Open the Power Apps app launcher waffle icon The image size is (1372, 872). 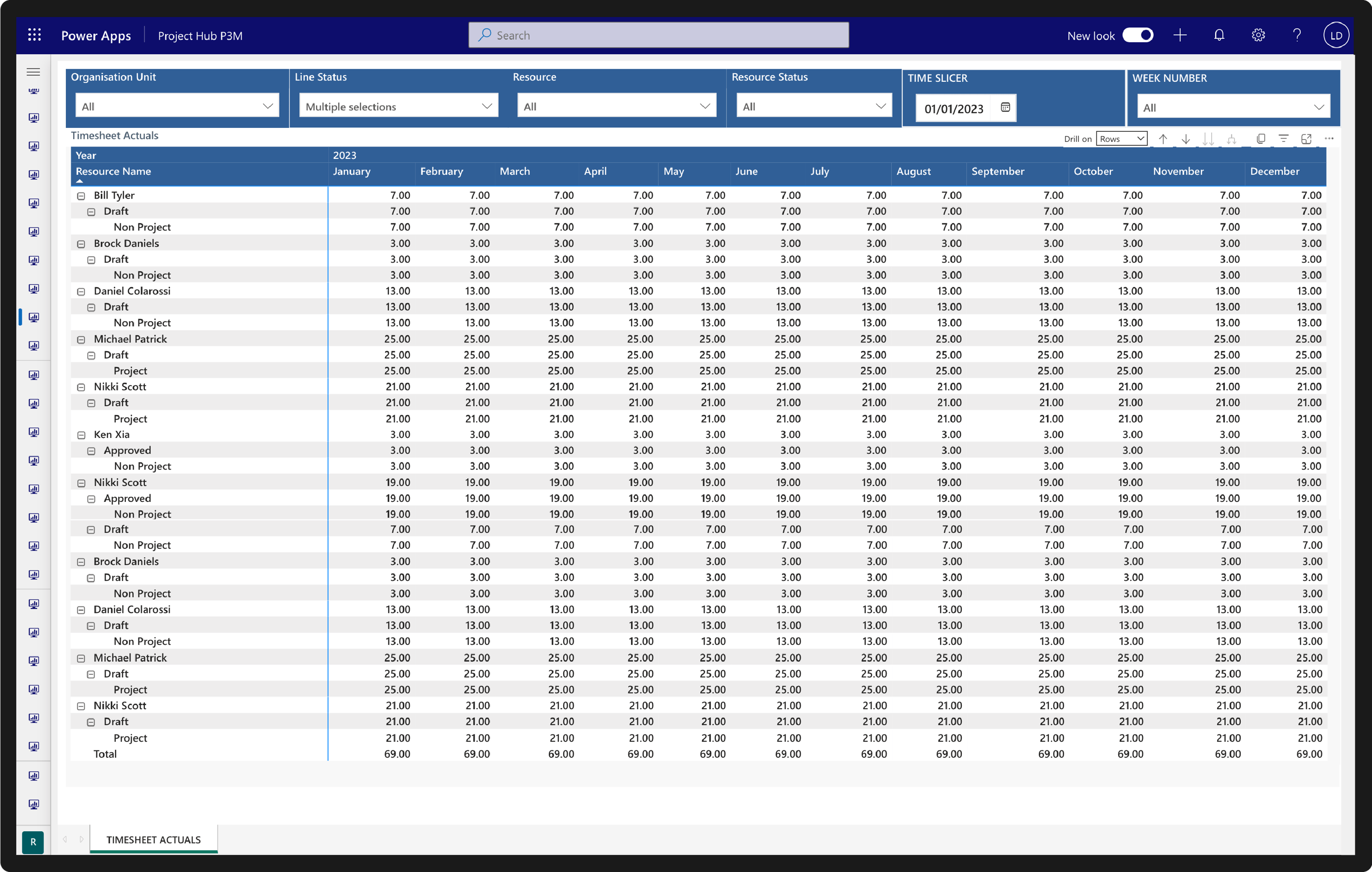33,35
